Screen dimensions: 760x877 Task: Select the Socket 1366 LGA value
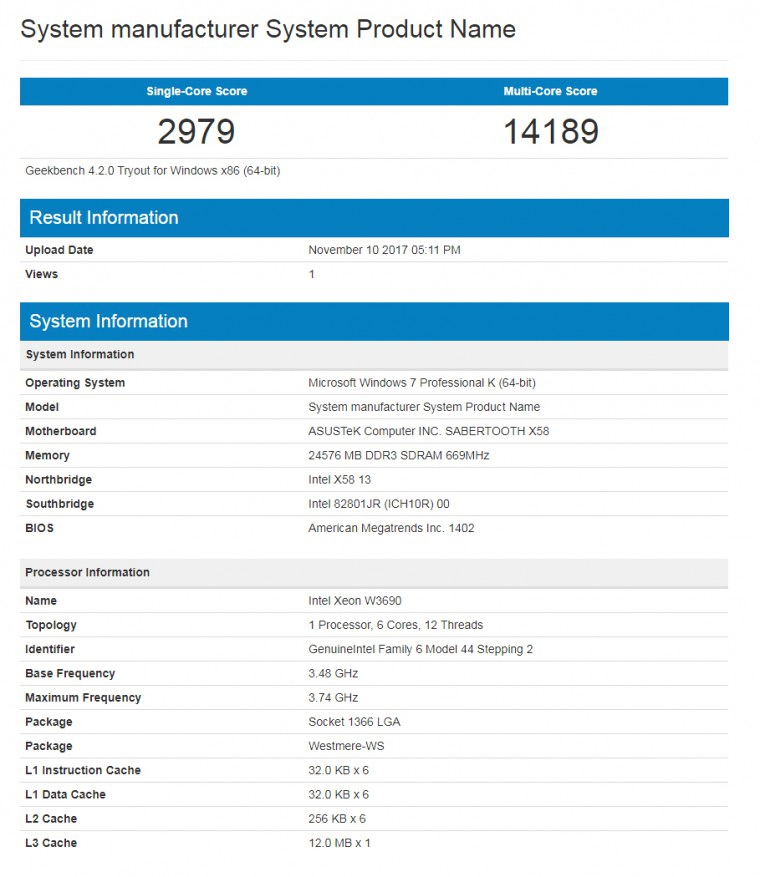[x=354, y=722]
